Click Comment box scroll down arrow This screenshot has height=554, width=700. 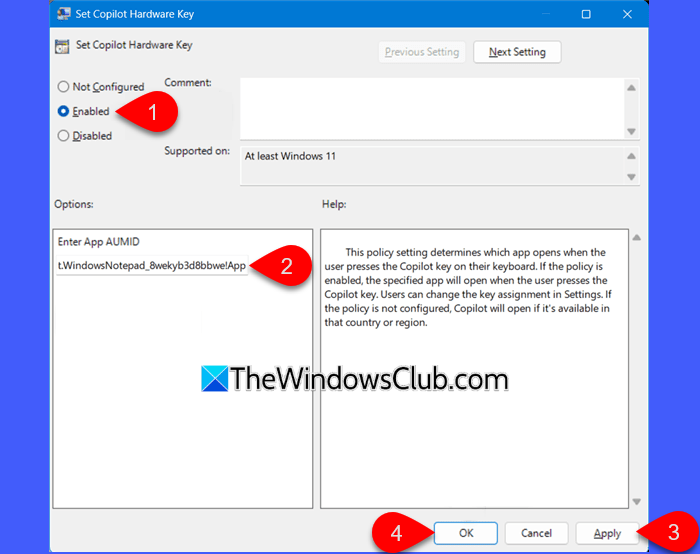coord(631,131)
